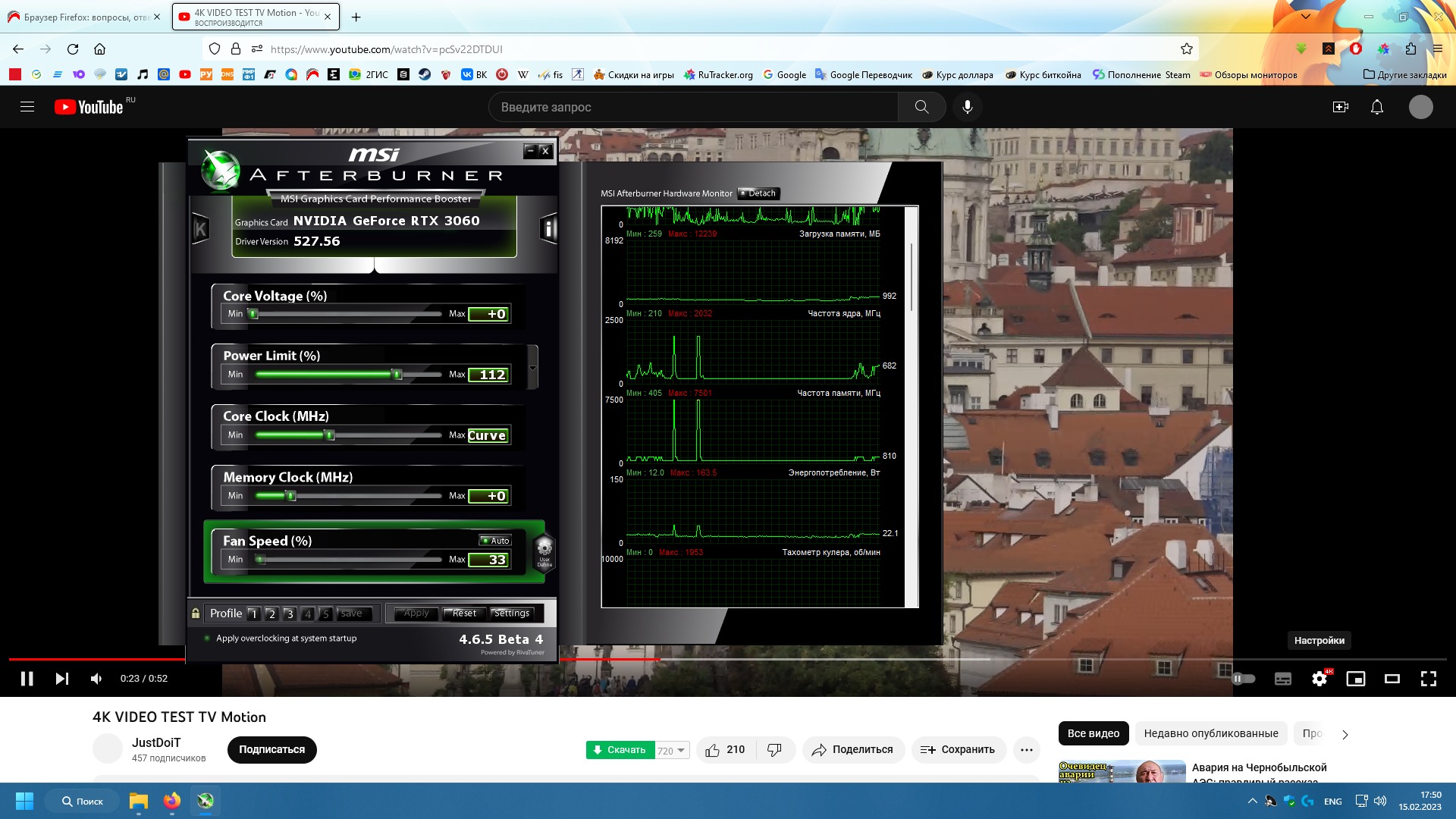Pause the YouTube video
1456x819 pixels.
(27, 679)
